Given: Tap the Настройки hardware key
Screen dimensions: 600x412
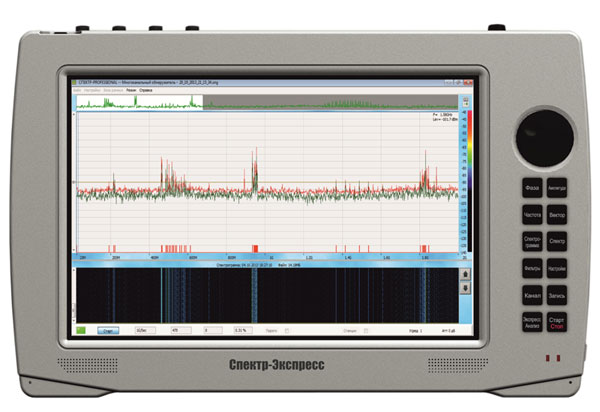Looking at the screenshot, I should (x=556, y=268).
